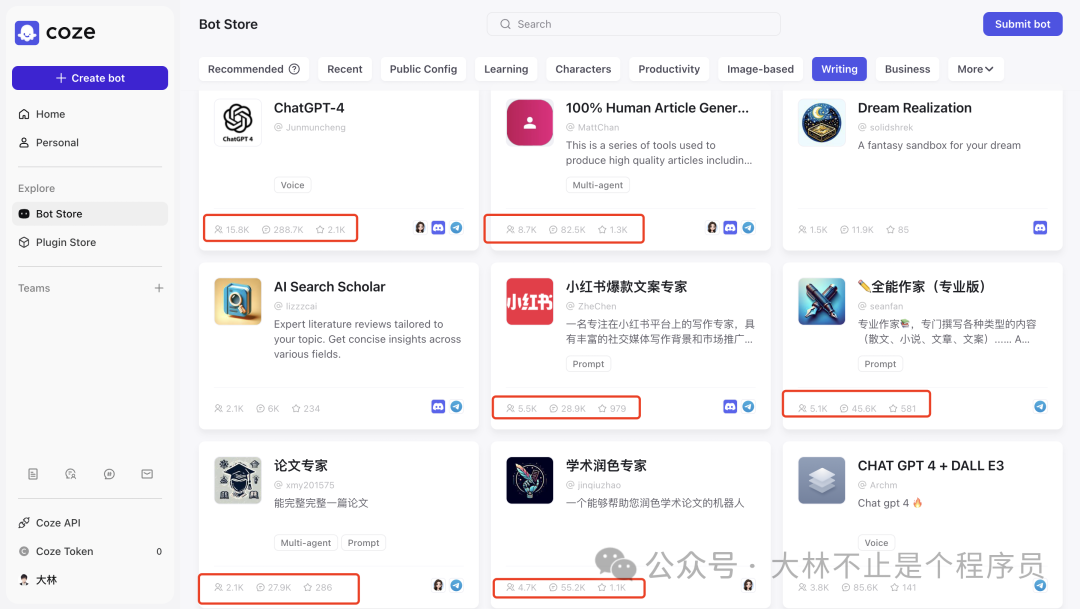The image size is (1080, 609).
Task: Click Cici avatar icon on 100% Human Article card
Action: [712, 227]
